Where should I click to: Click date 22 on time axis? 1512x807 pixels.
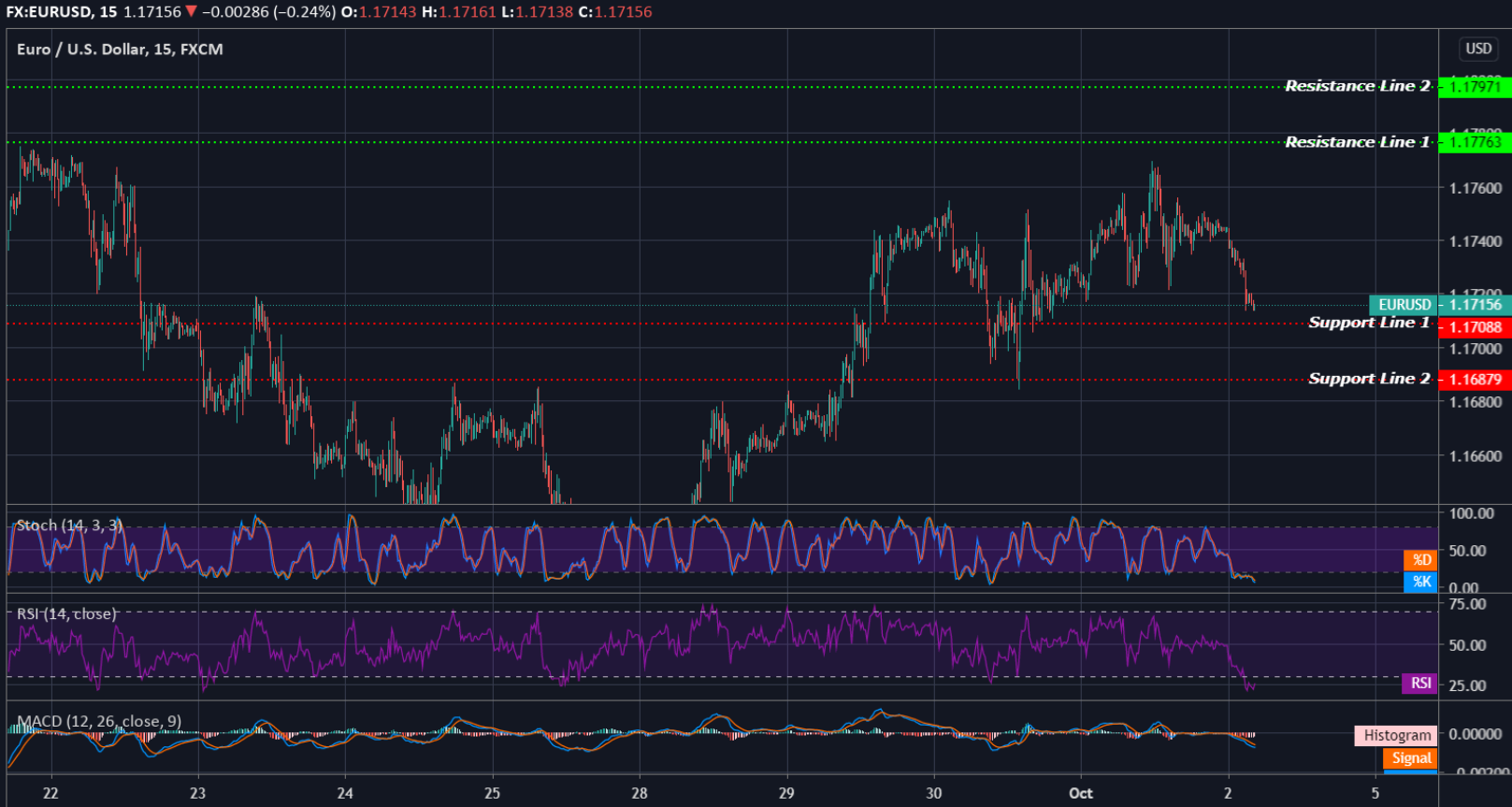click(50, 793)
